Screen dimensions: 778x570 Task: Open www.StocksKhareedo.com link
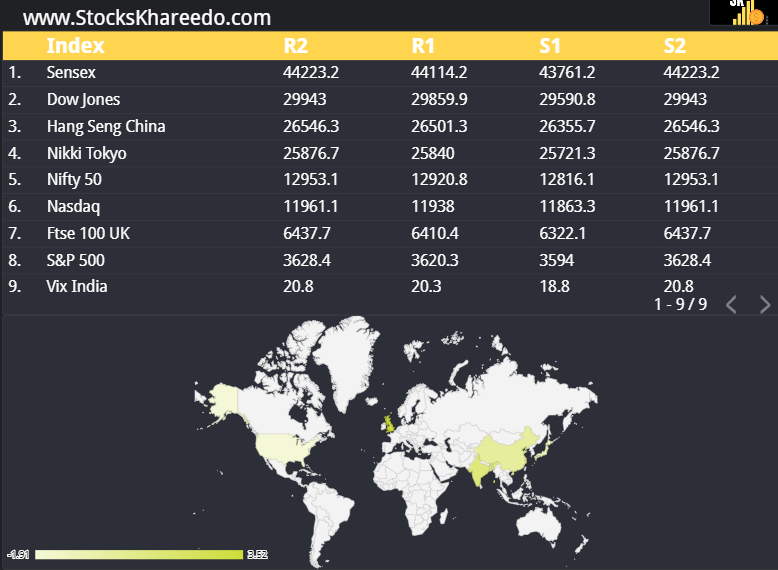(x=147, y=18)
